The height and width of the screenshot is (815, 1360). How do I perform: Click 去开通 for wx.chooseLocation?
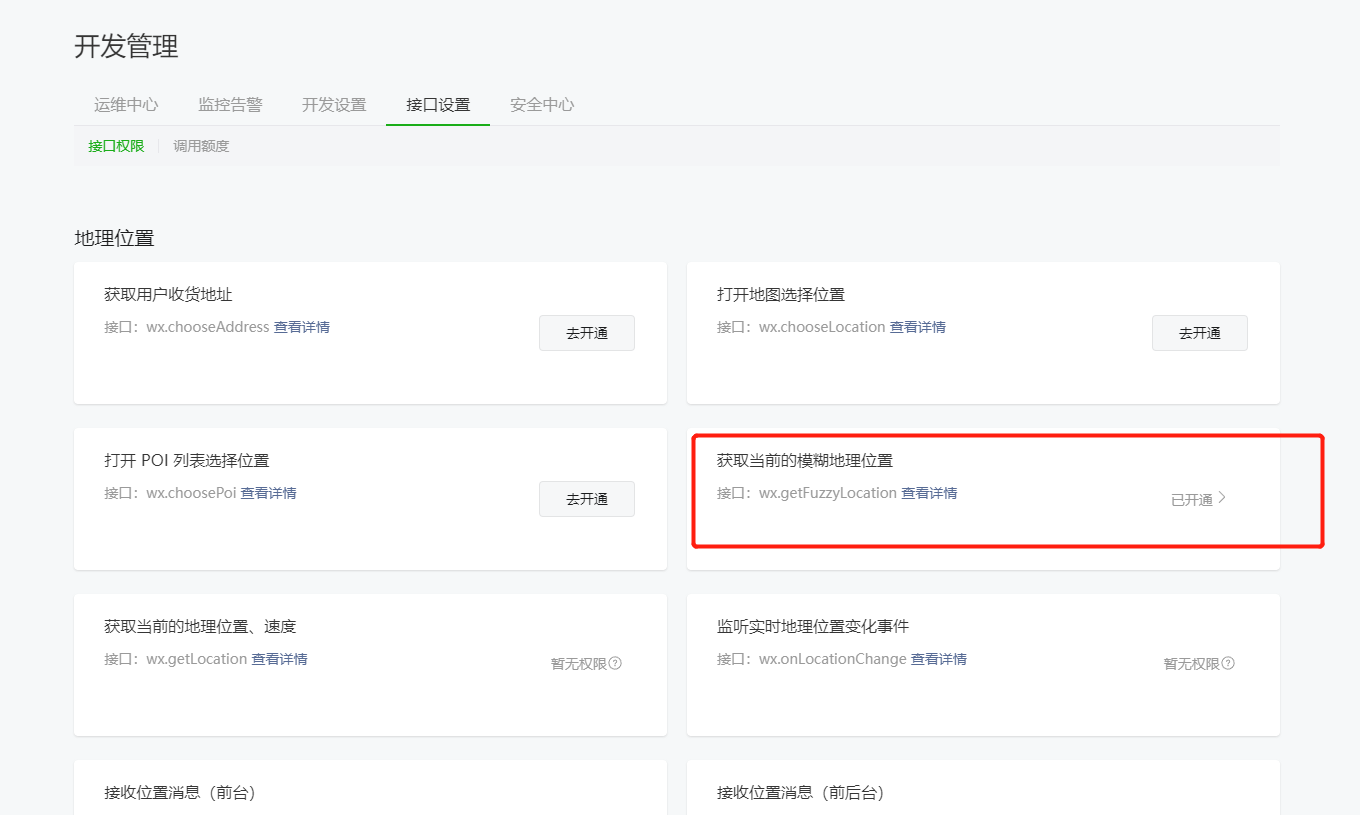click(x=1200, y=333)
